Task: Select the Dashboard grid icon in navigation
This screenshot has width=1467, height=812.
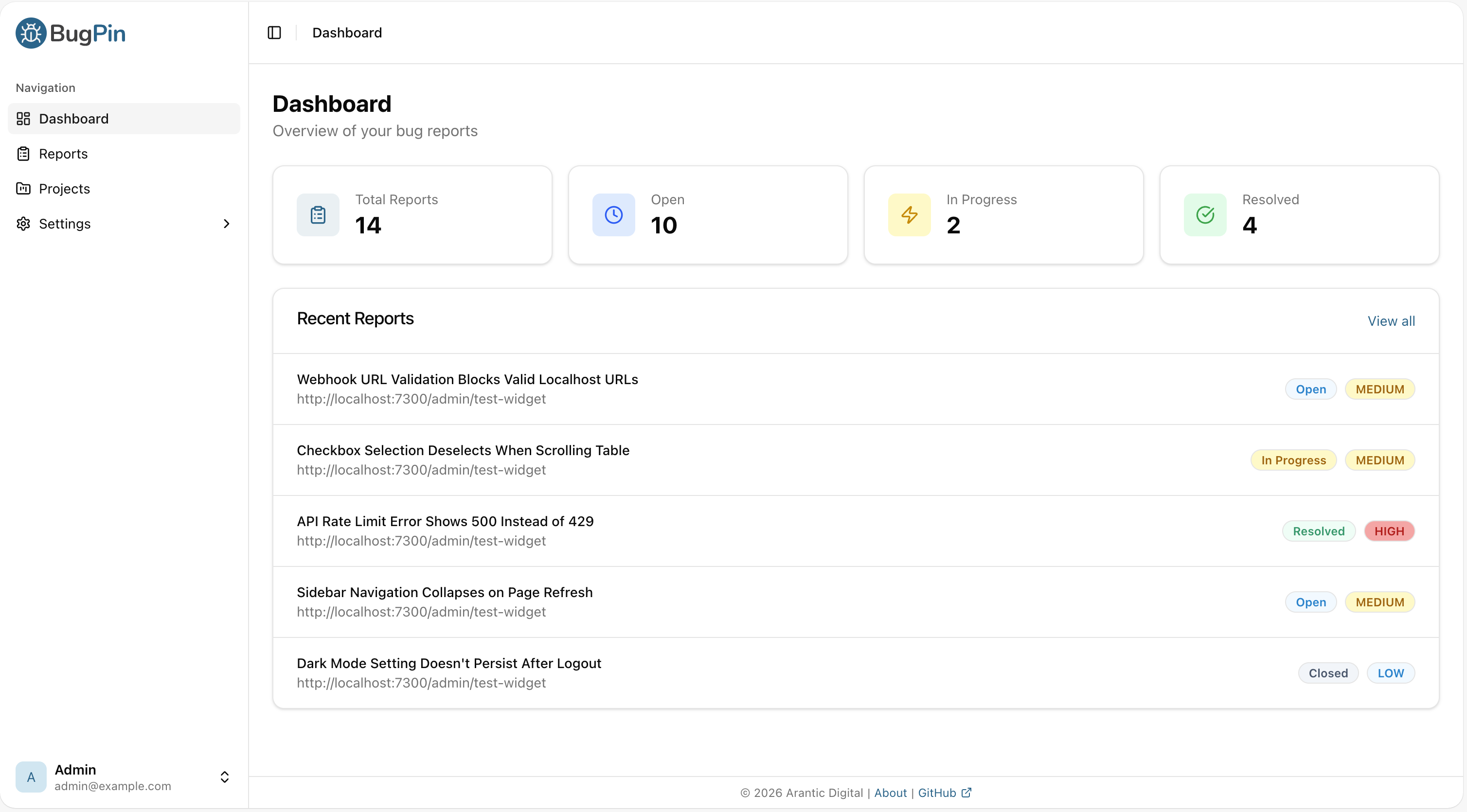Action: [x=23, y=119]
